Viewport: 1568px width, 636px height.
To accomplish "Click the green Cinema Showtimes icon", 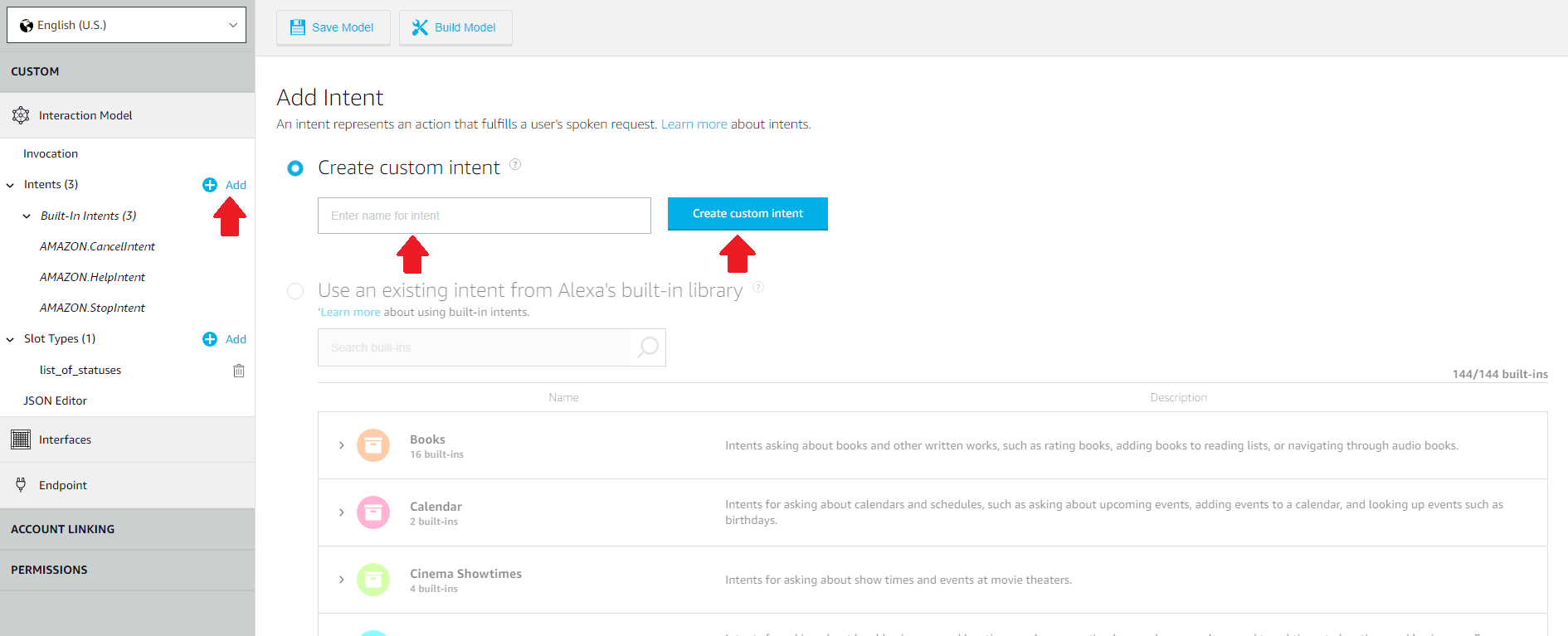I will [373, 580].
